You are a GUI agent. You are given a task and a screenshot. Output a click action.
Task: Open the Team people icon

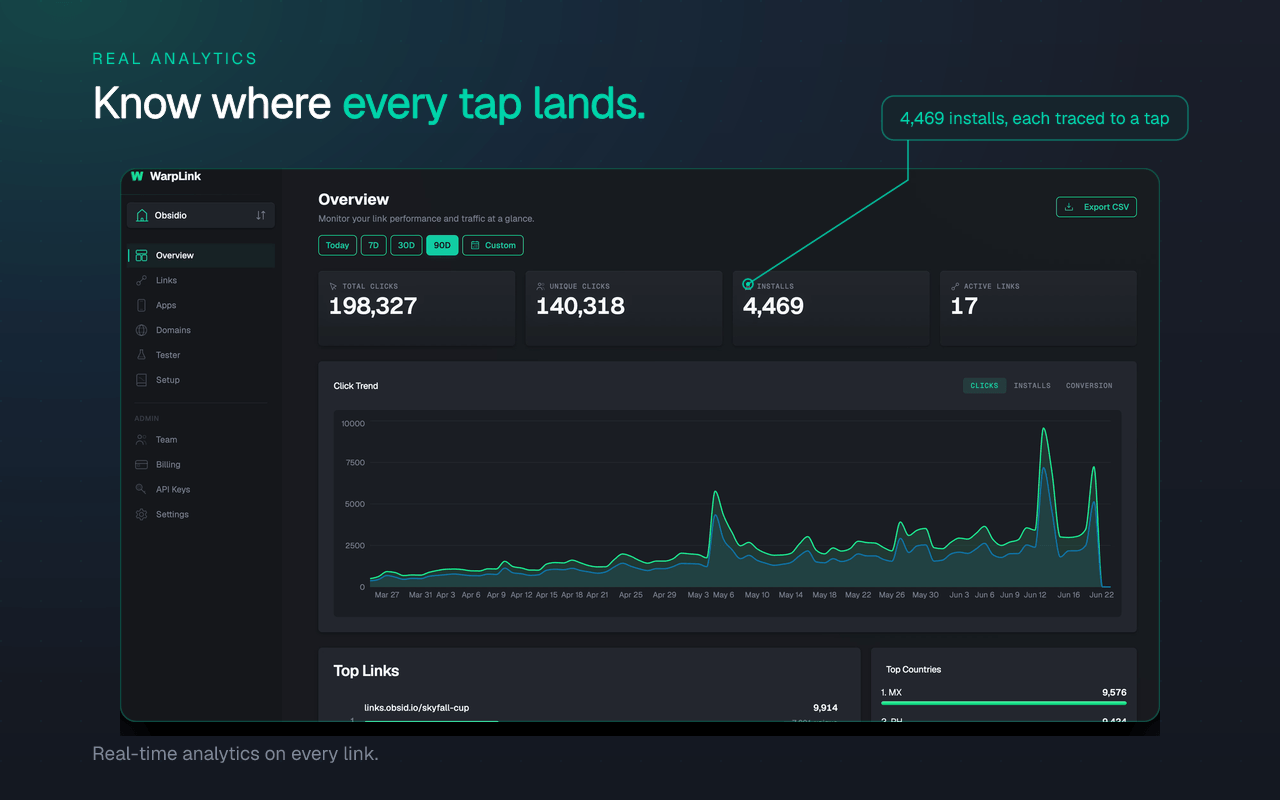click(x=141, y=440)
